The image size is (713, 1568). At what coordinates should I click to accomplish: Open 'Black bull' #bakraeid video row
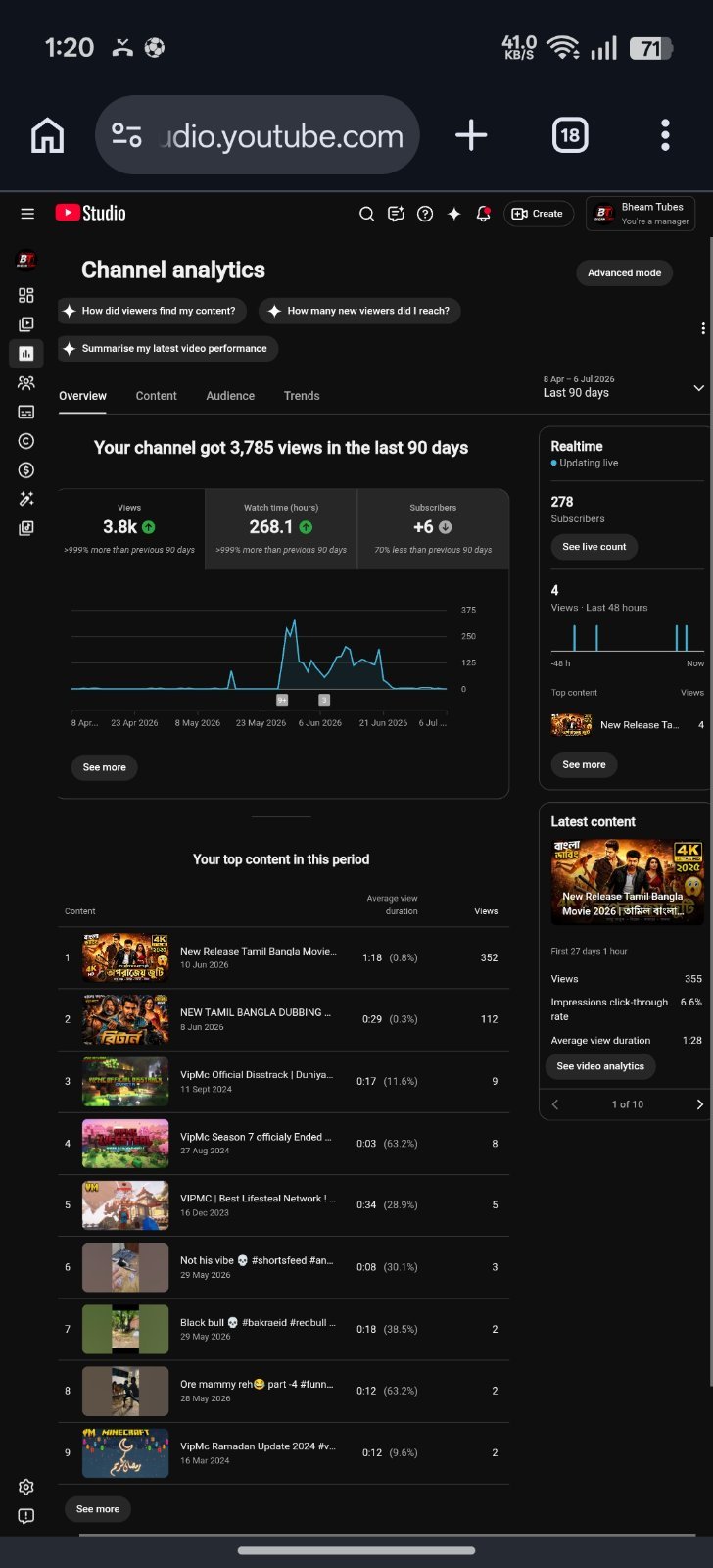[283, 1329]
